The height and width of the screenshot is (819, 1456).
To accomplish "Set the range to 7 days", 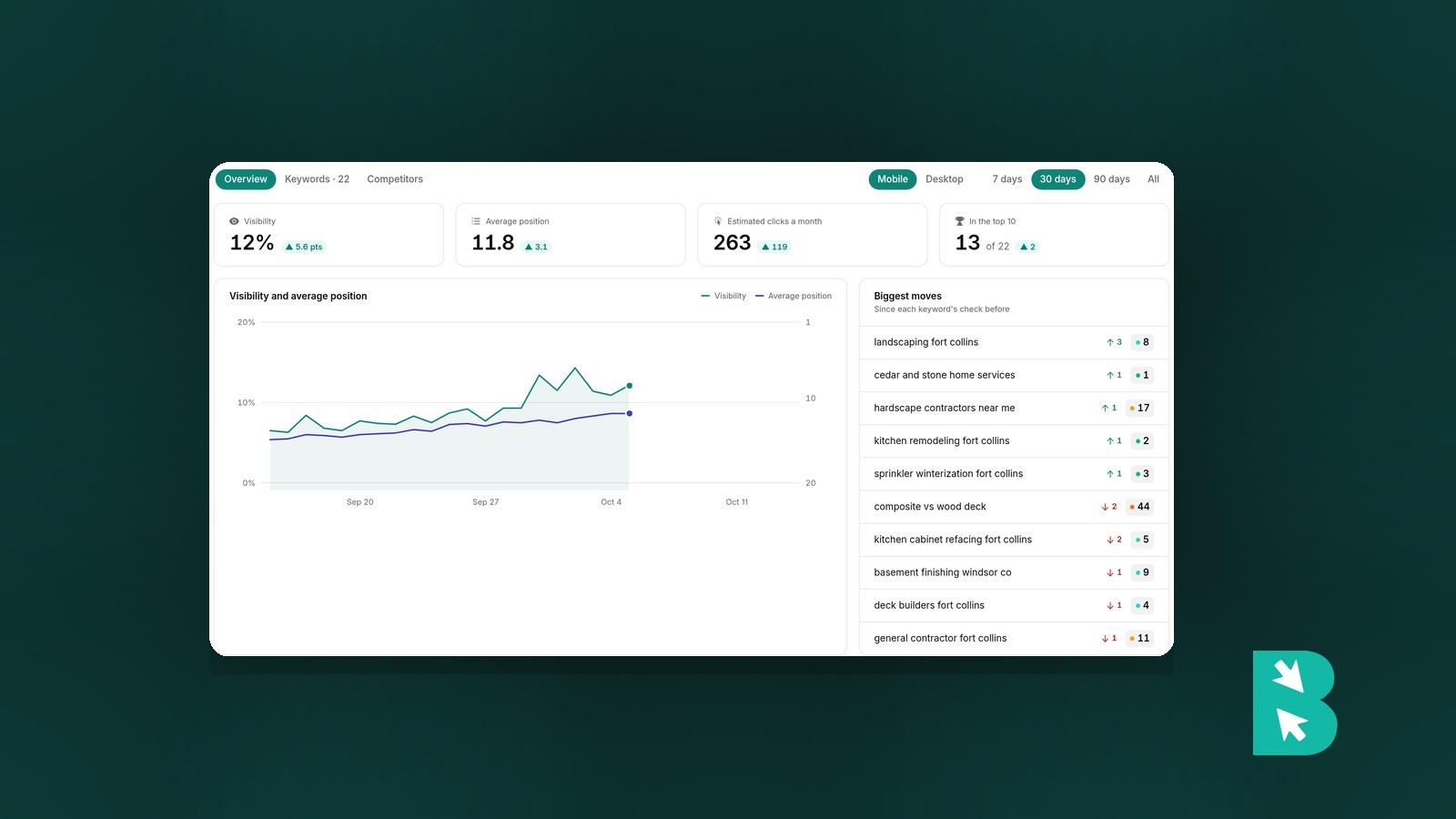I will pos(1007,179).
